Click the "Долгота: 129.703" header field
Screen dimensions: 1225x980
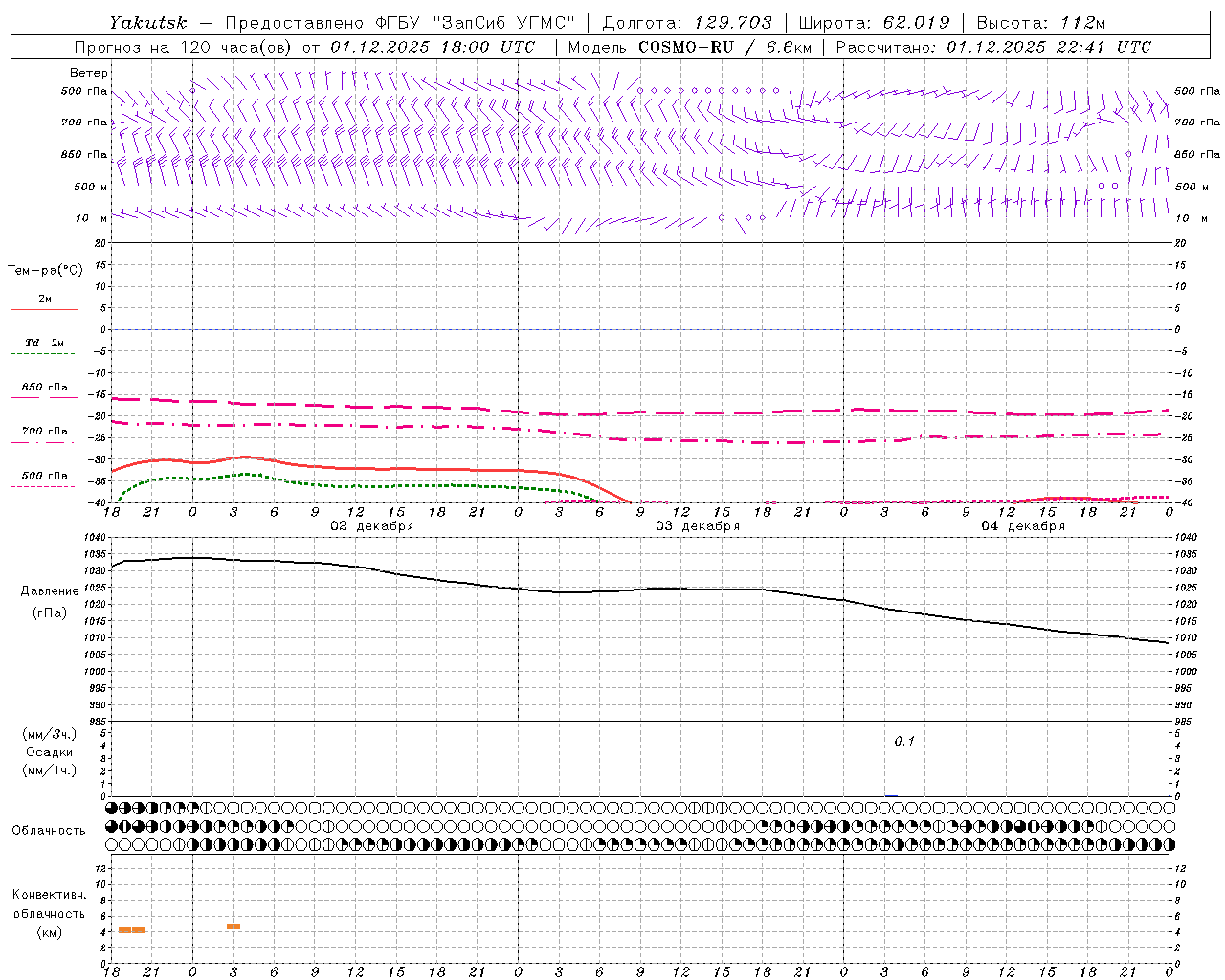coord(686,22)
